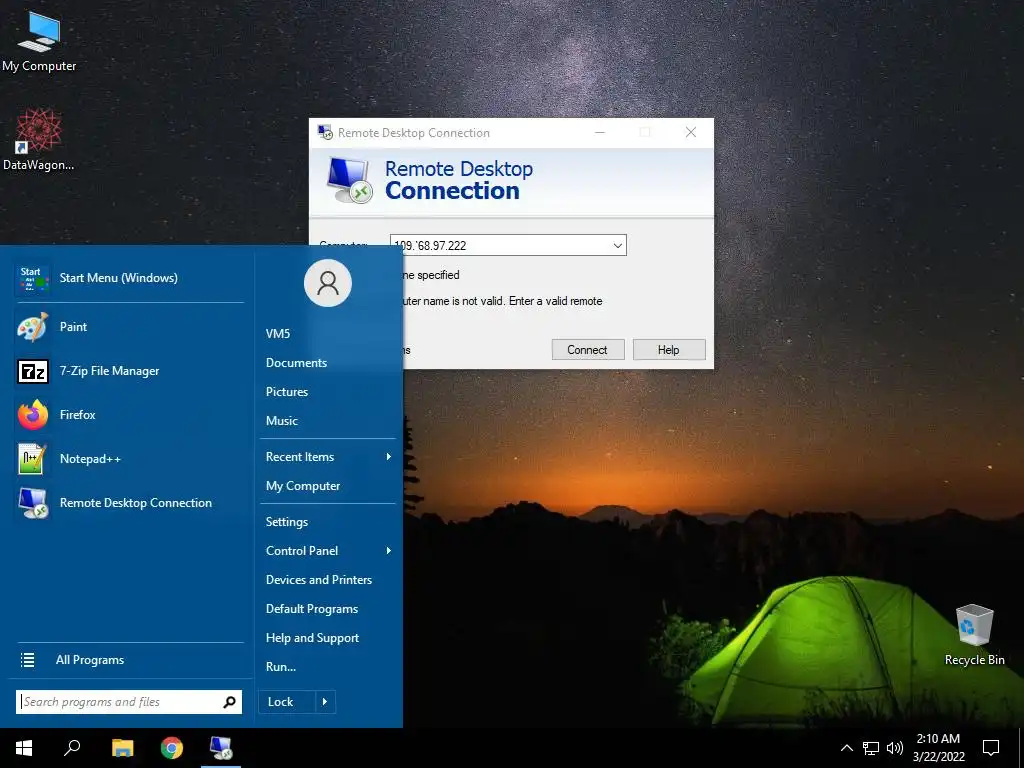Click the Help button in Remote Desktop
The width and height of the screenshot is (1024, 768).
[669, 350]
